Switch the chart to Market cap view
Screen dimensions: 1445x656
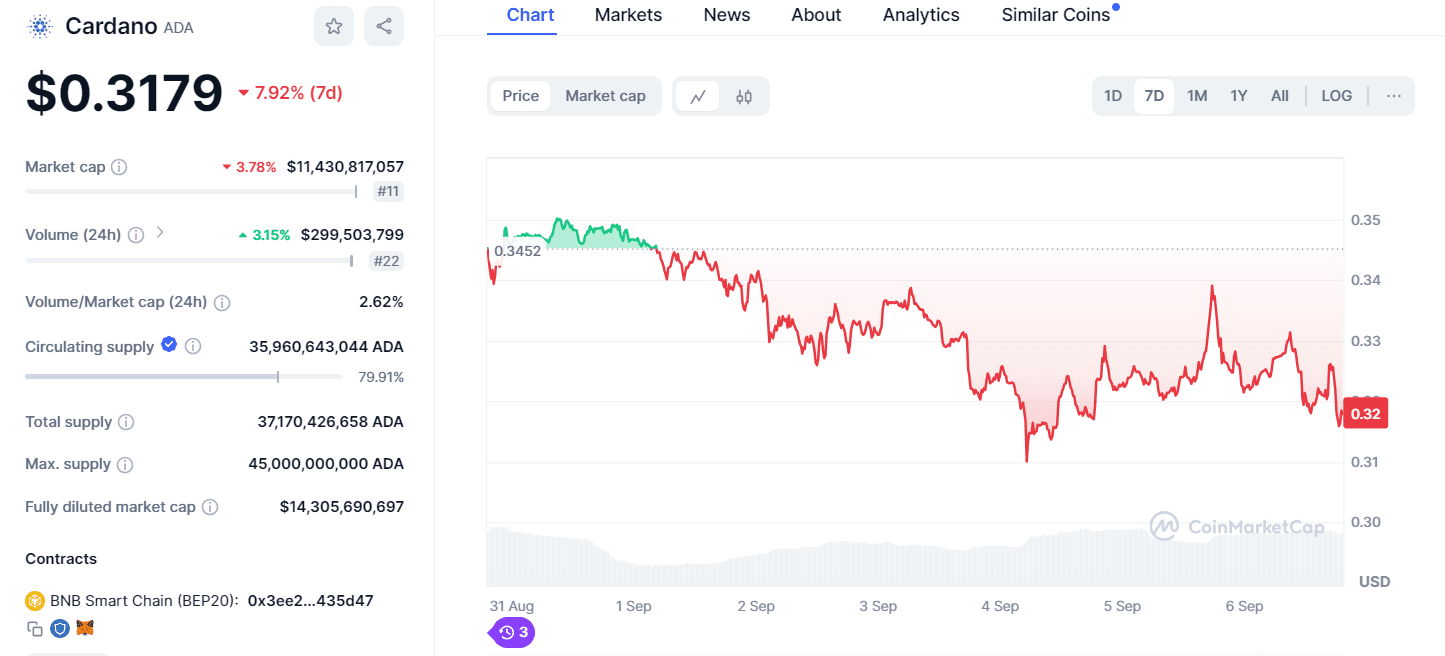605,95
